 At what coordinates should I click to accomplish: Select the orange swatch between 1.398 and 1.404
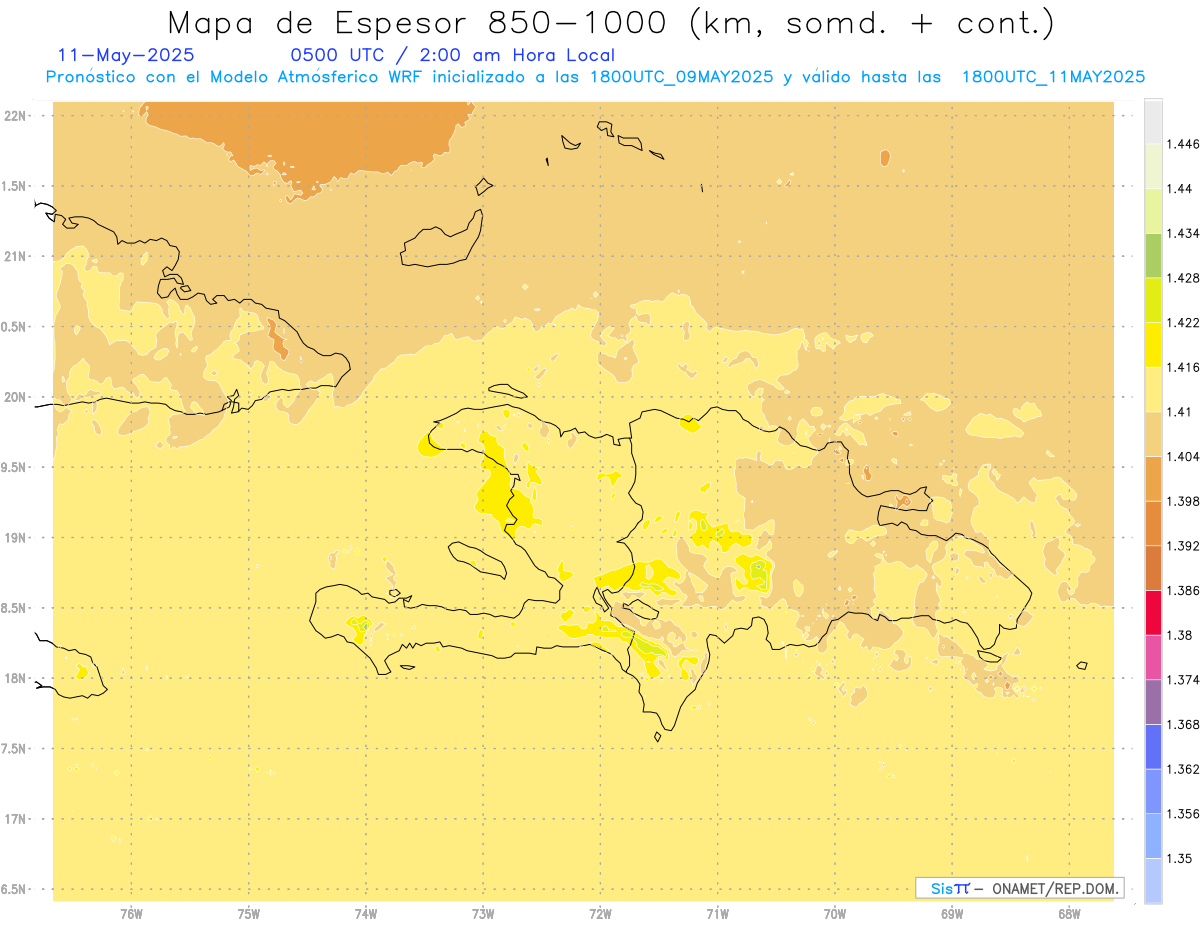pyautogui.click(x=1153, y=478)
